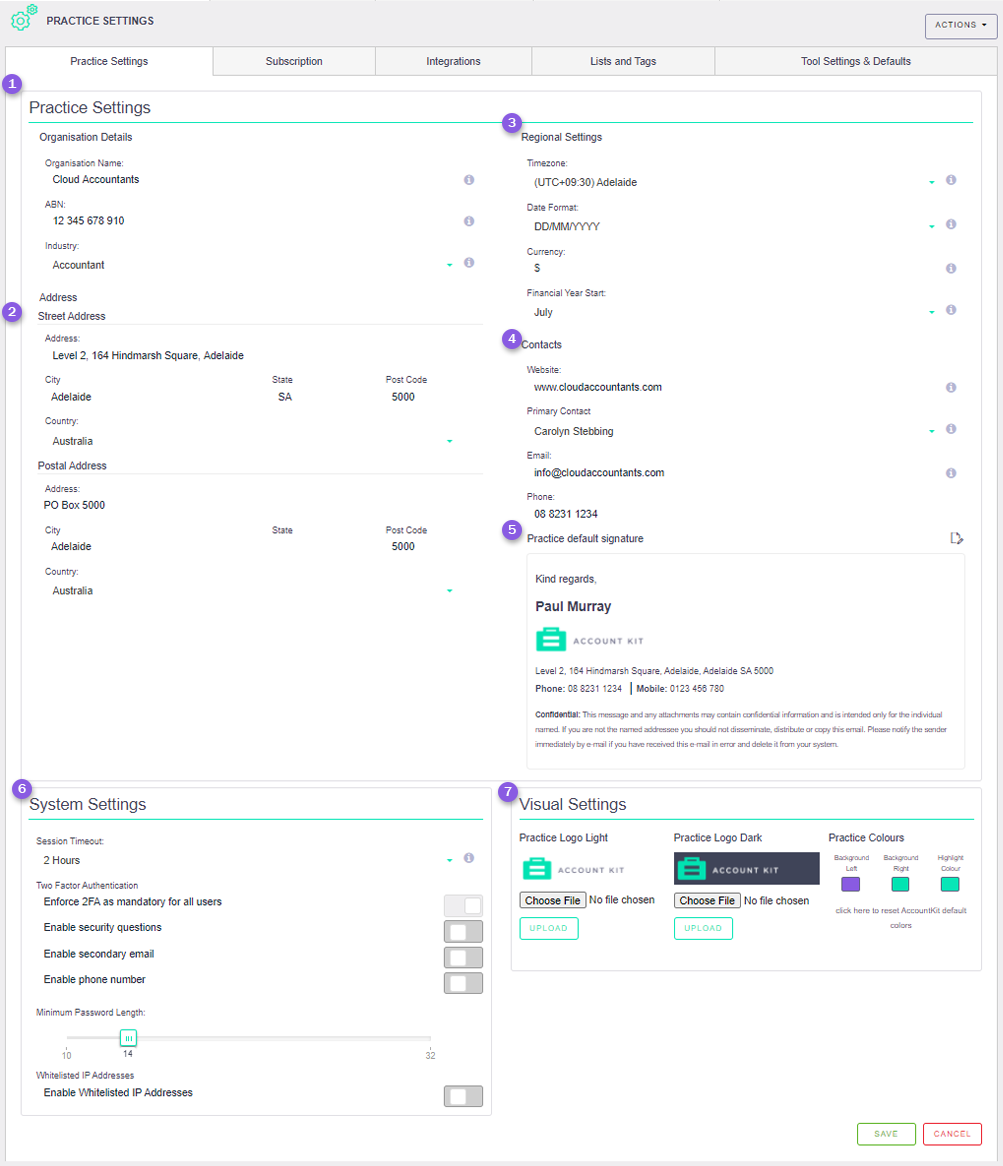Click the Background Left color swatch

[x=851, y=884]
